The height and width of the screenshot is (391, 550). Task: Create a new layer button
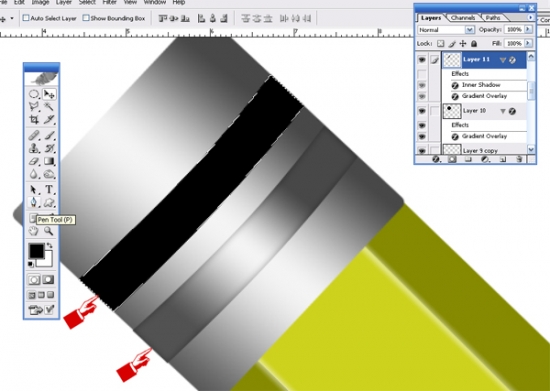(x=502, y=160)
